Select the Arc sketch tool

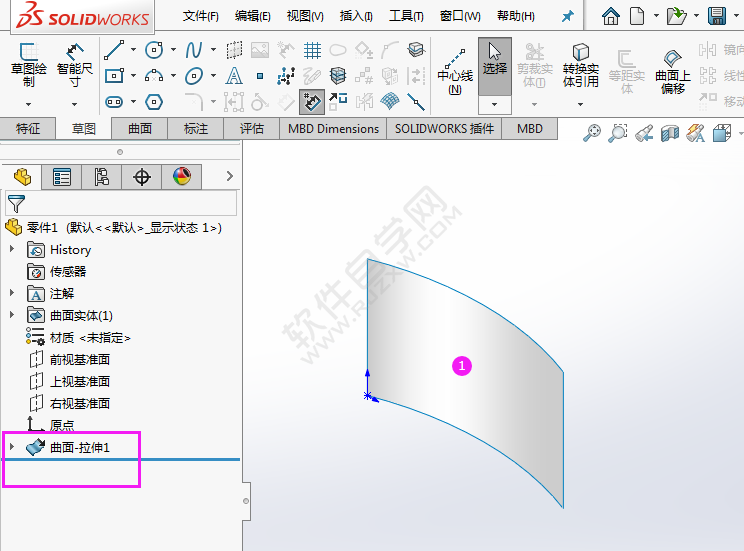(154, 75)
